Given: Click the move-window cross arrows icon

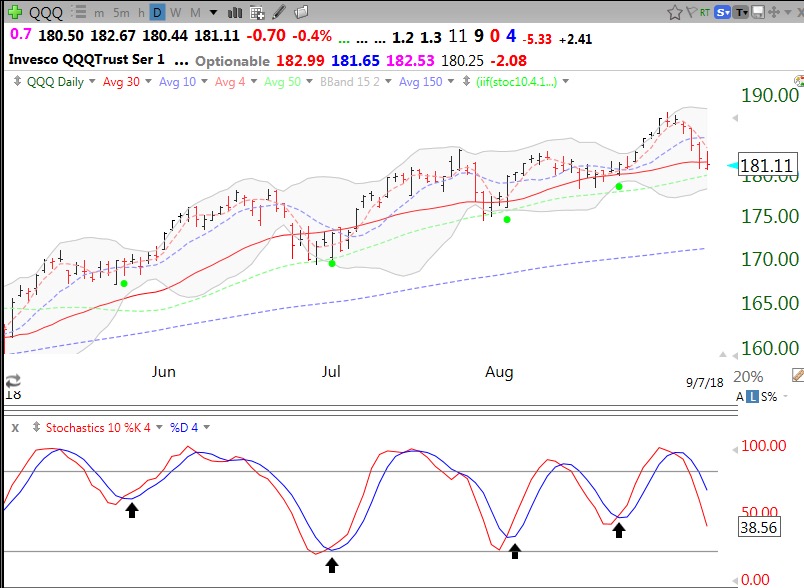Looking at the screenshot, I should coord(774,12).
